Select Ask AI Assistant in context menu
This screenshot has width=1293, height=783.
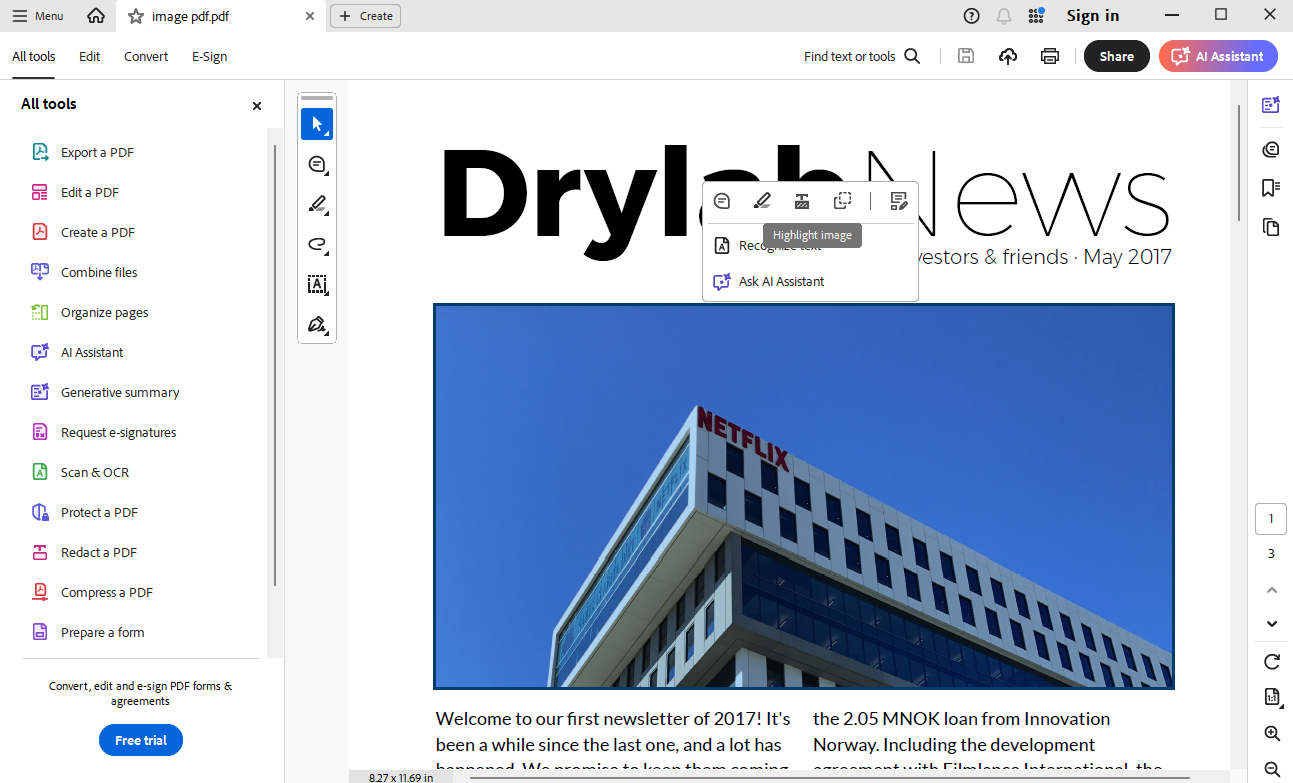click(x=781, y=282)
